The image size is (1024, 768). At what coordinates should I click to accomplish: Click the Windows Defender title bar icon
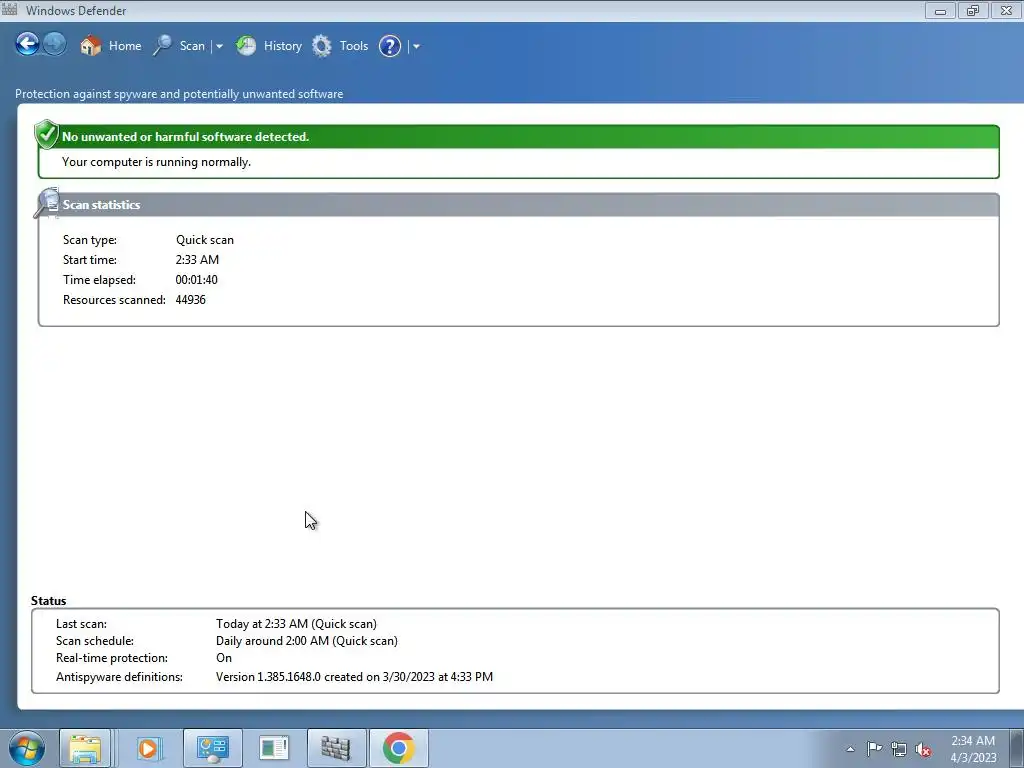coord(9,9)
